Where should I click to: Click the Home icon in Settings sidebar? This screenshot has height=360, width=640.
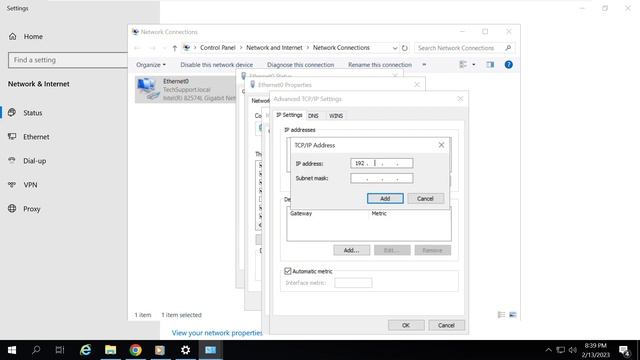(13, 36)
